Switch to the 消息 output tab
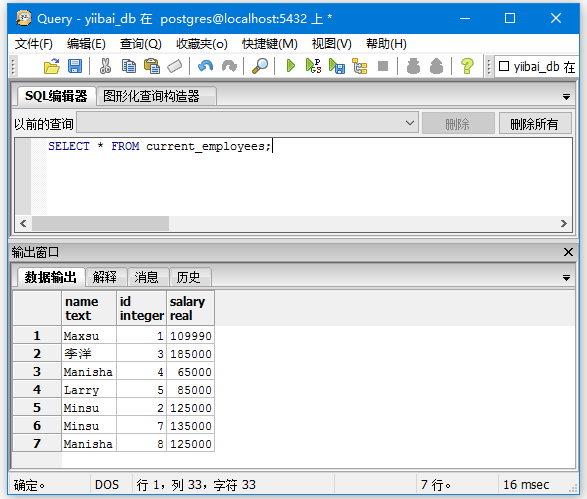 click(x=146, y=277)
